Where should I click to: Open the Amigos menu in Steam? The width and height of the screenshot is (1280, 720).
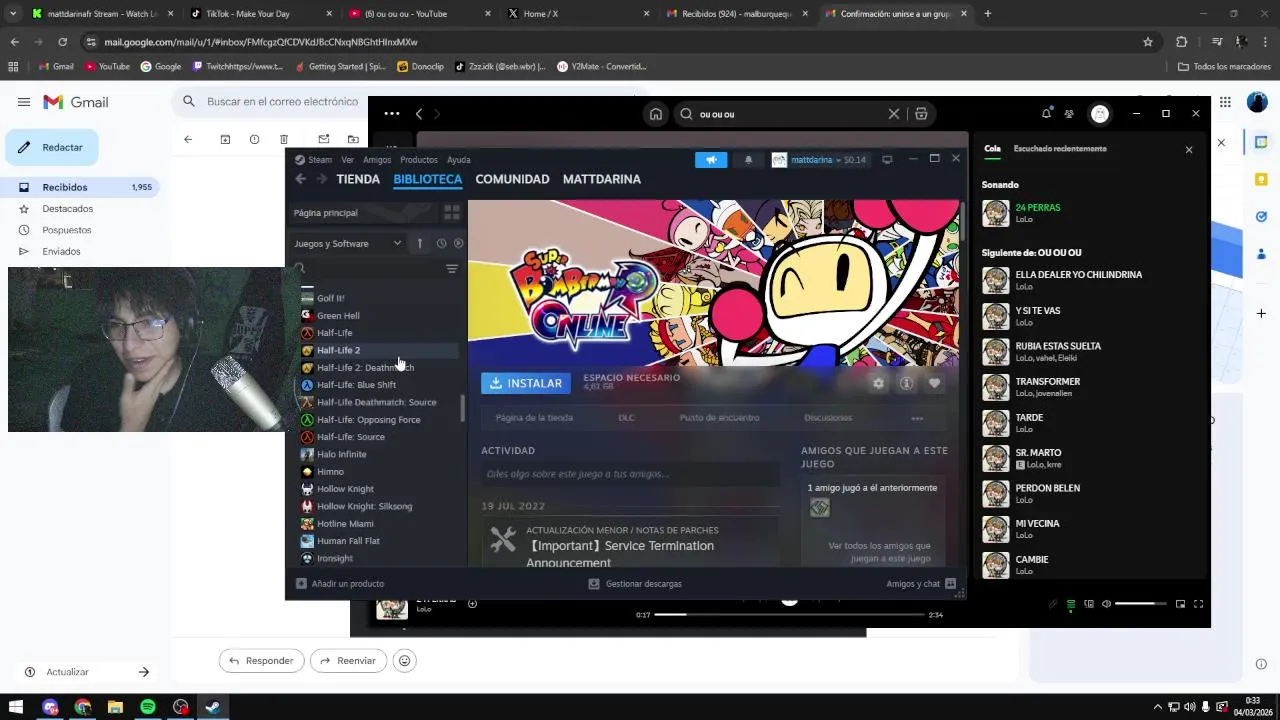377,160
